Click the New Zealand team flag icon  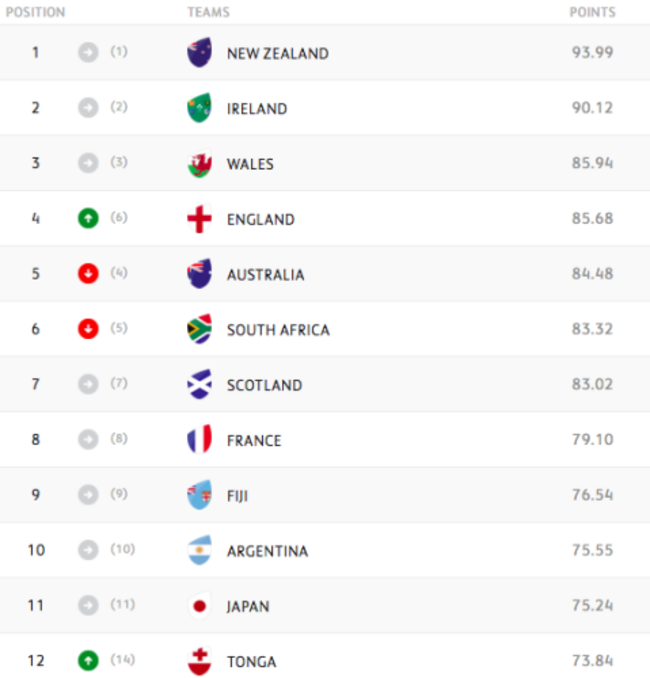[199, 53]
